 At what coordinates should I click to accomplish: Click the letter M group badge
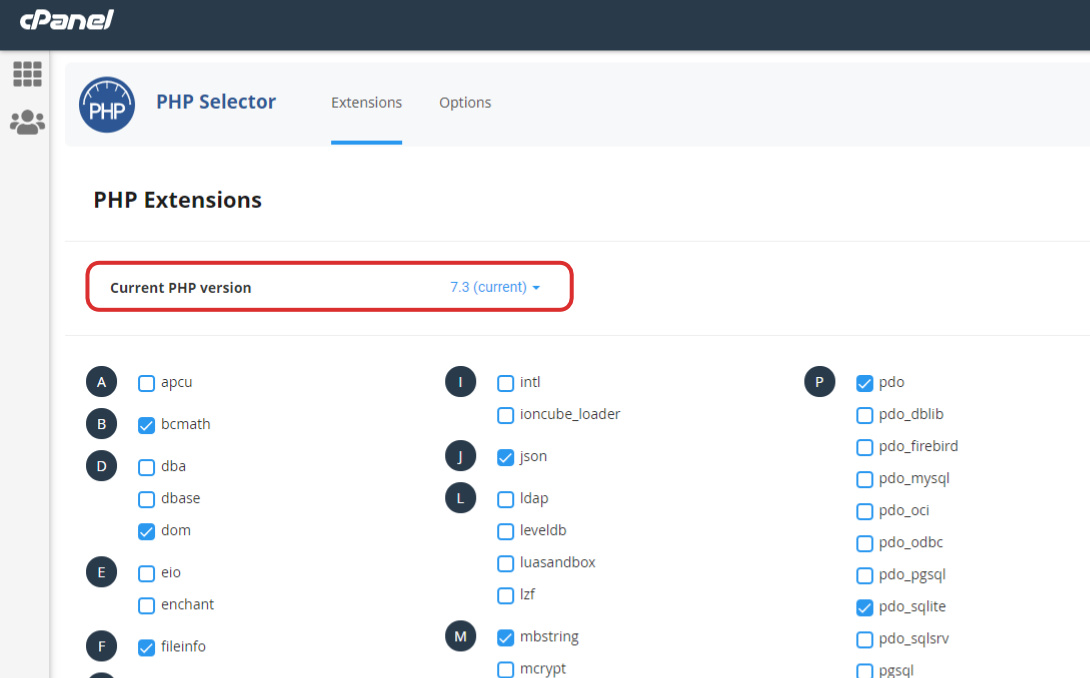(460, 636)
